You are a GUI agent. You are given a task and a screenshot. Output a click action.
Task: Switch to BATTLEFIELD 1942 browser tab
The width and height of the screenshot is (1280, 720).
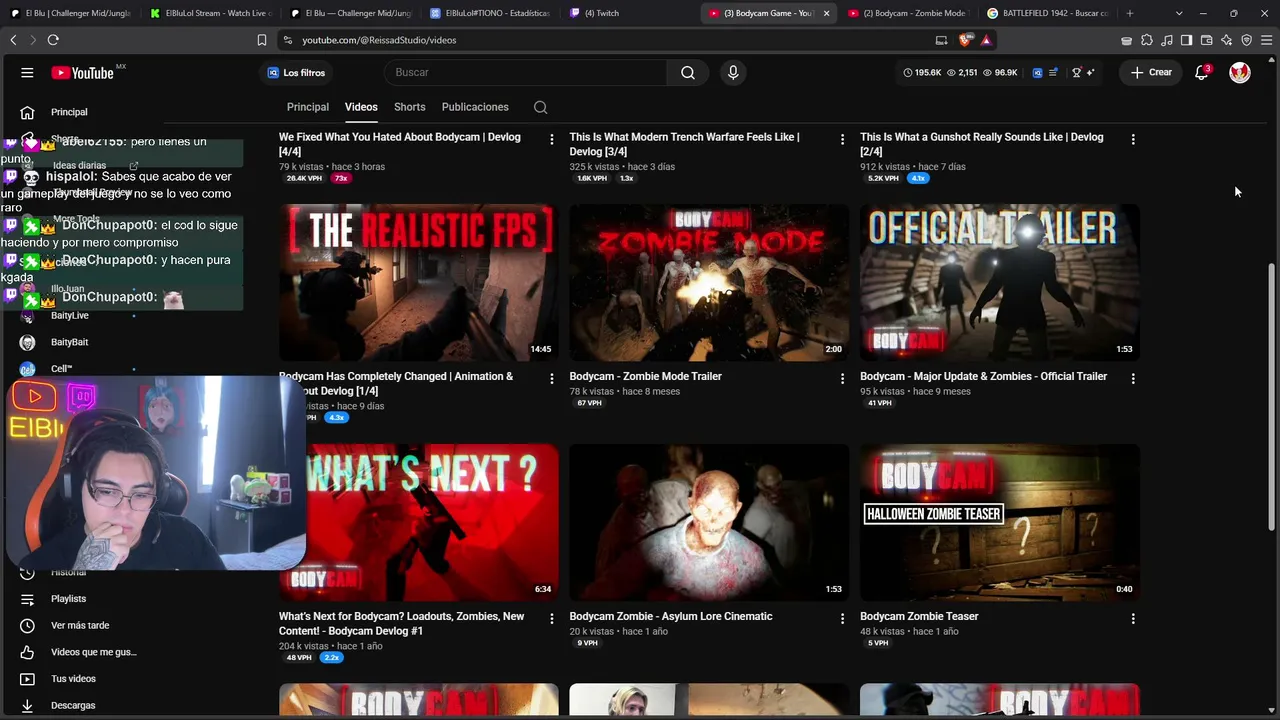1048,13
